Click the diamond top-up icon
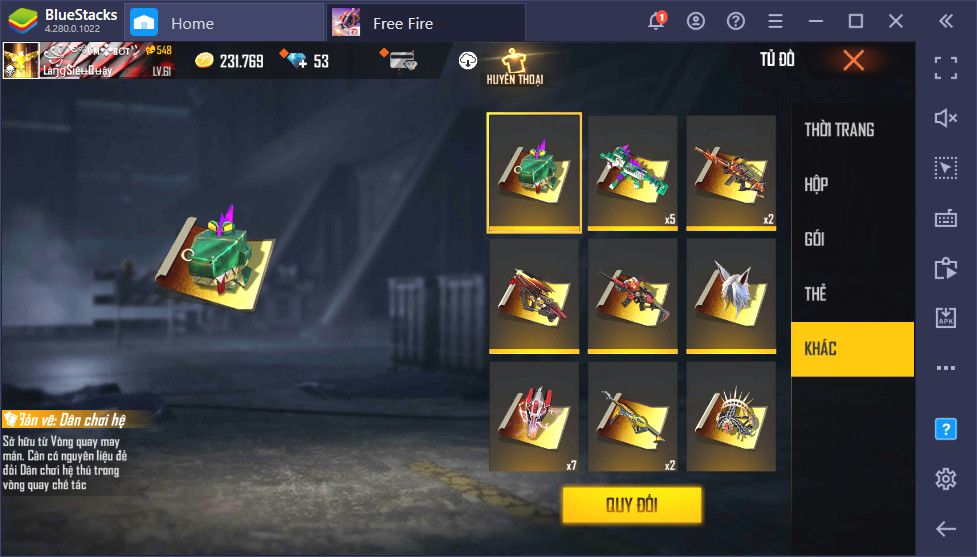The height and width of the screenshot is (557, 977). [293, 60]
